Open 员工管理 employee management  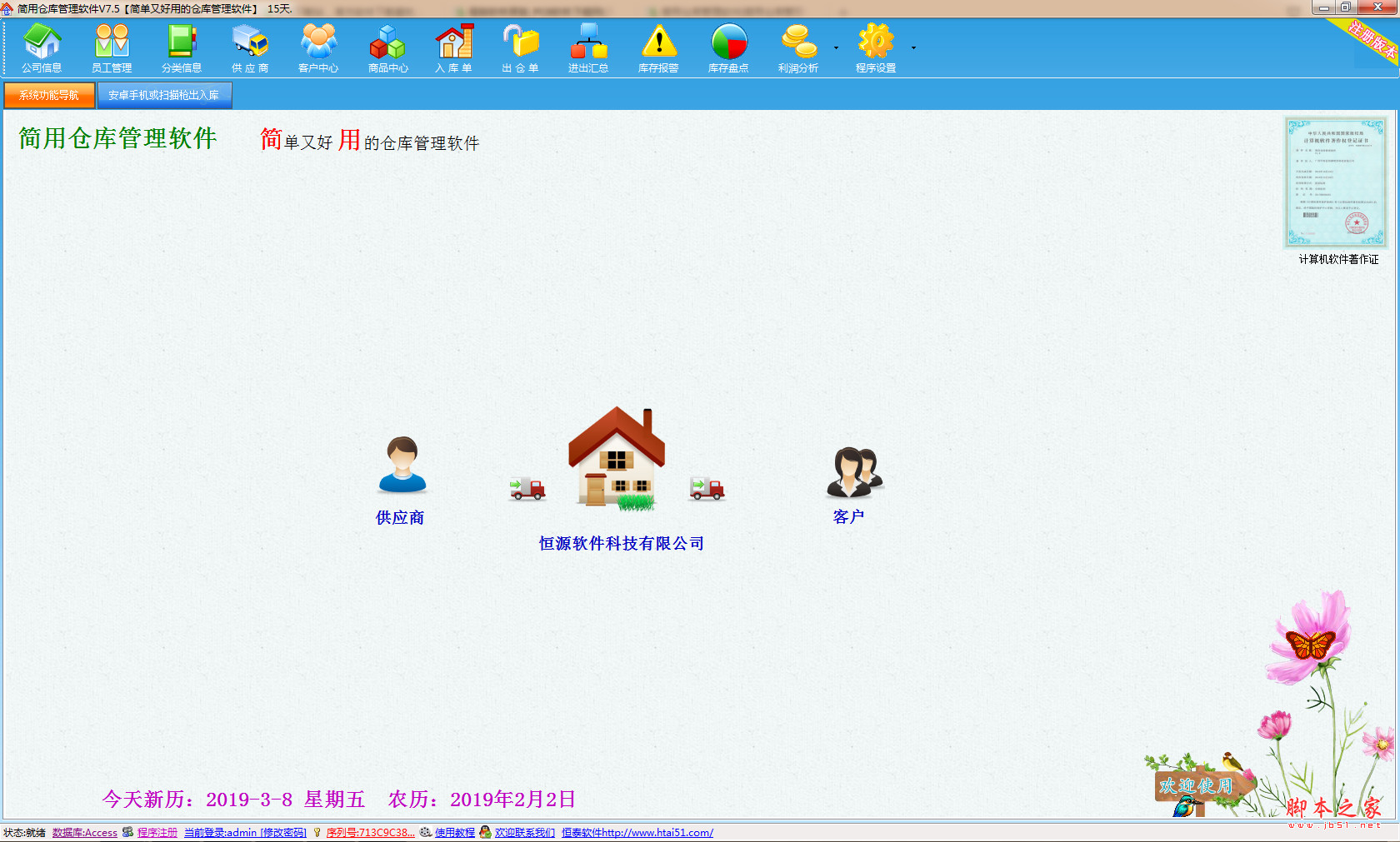[x=112, y=48]
